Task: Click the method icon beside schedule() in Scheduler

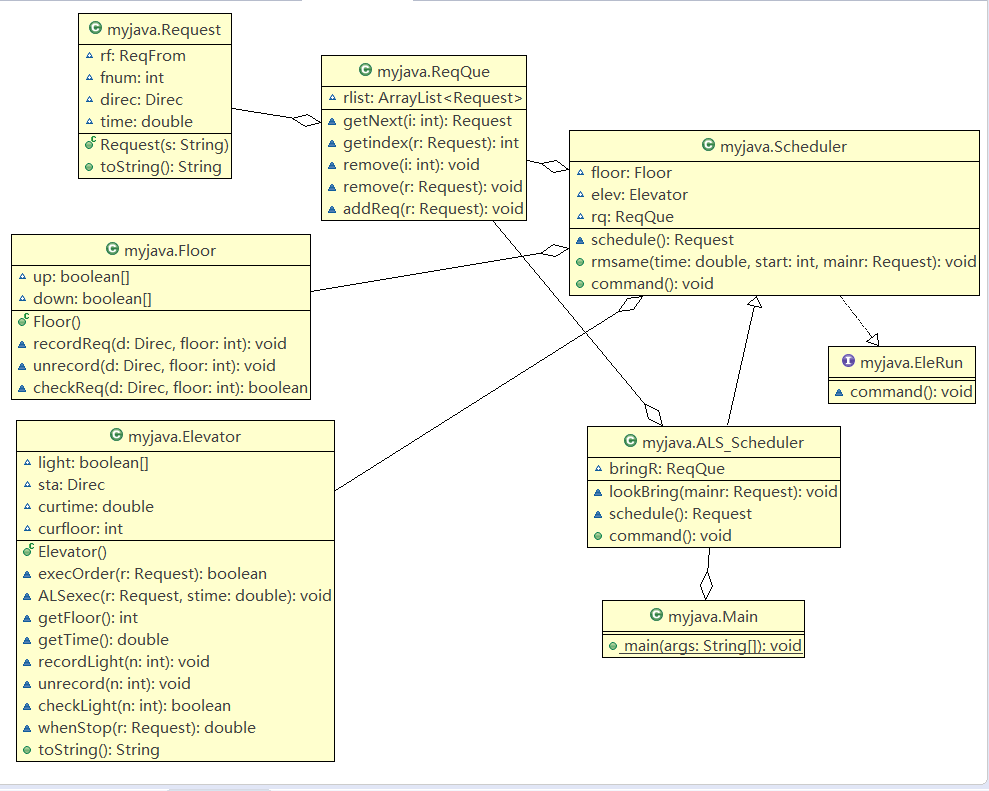Action: pos(580,240)
